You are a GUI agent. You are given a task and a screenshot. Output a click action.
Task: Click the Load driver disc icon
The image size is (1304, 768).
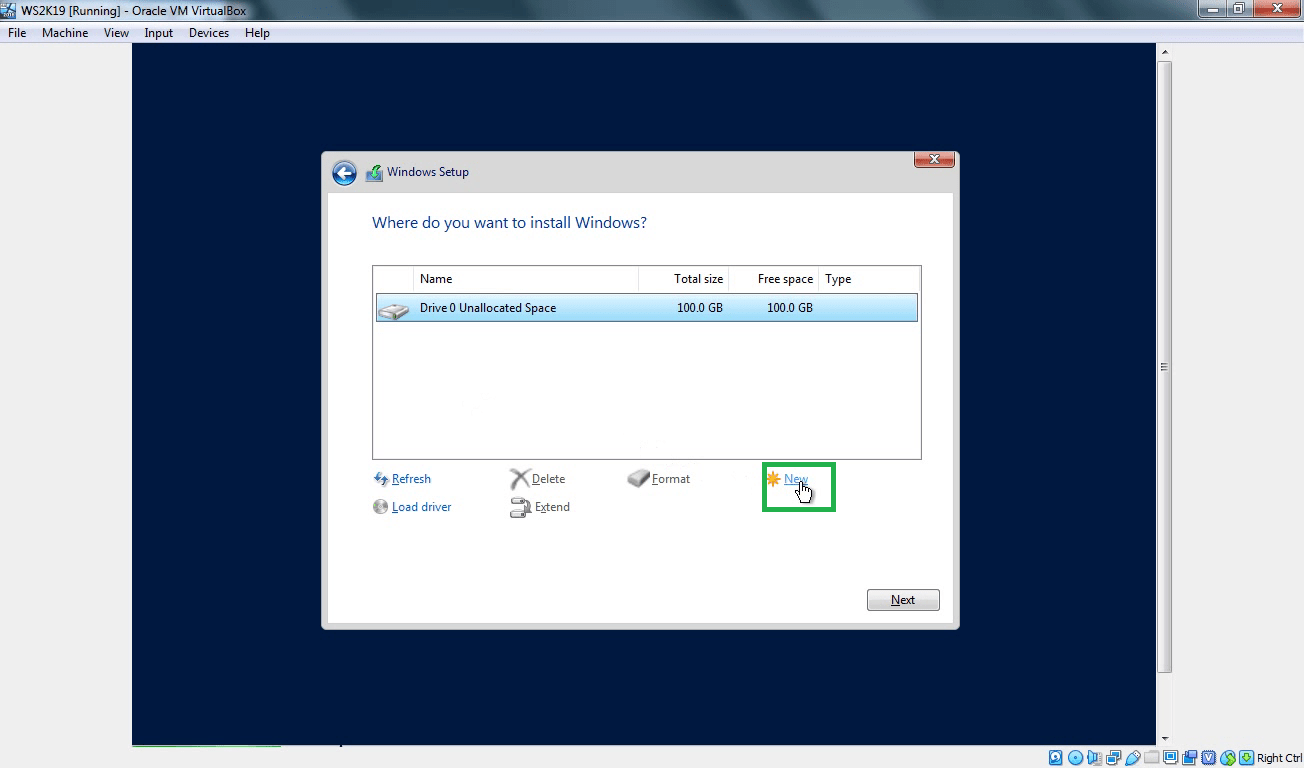pyautogui.click(x=381, y=507)
